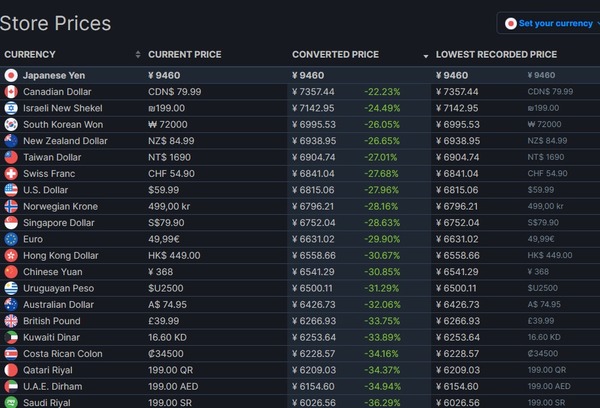Click the $59.99 current price cell
600x408 pixels.
[x=163, y=190]
